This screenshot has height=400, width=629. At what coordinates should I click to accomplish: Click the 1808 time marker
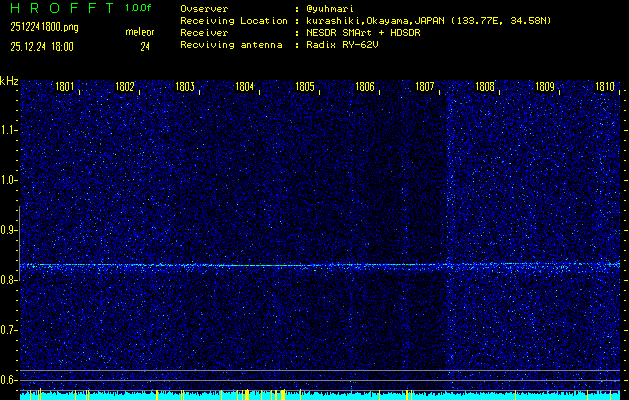point(485,87)
